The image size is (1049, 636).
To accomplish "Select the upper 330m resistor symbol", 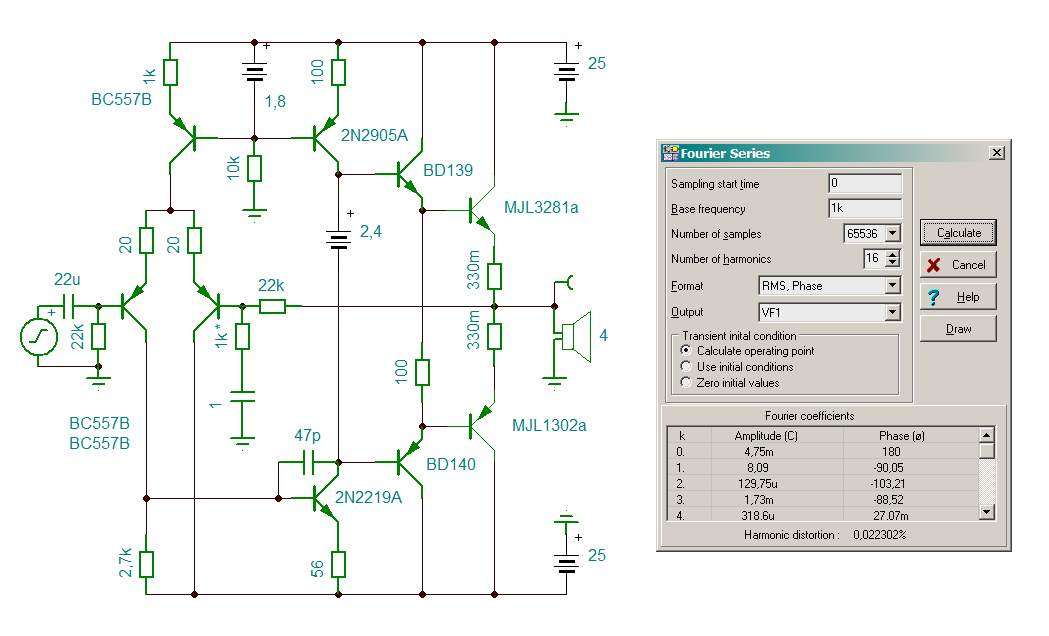I will coord(494,276).
